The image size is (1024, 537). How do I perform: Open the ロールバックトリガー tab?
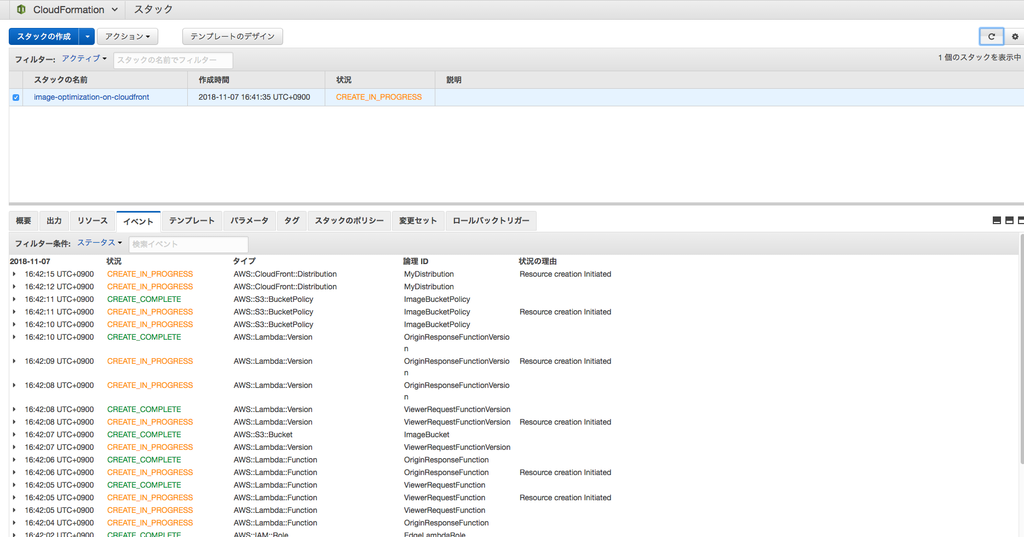pos(491,221)
